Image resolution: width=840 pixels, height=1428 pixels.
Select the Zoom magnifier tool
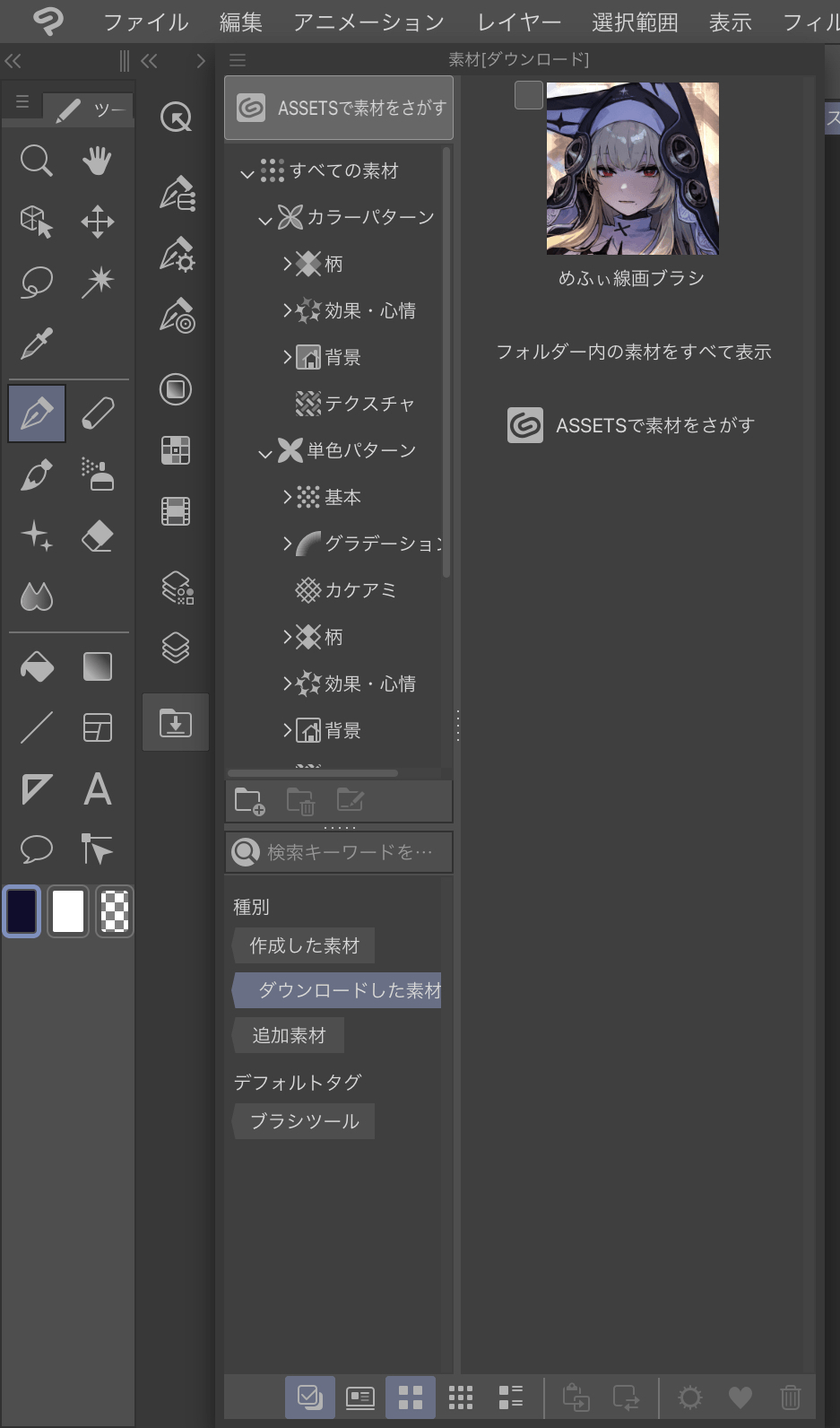coord(37,161)
